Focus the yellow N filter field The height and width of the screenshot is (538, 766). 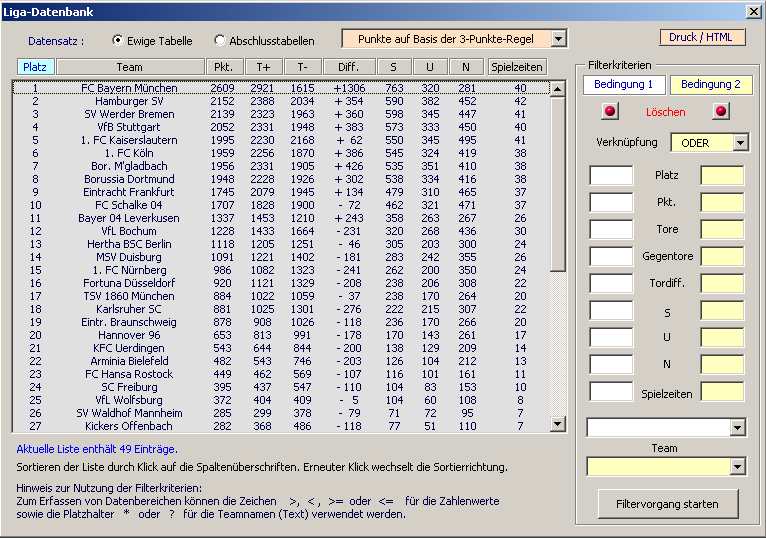tap(722, 365)
